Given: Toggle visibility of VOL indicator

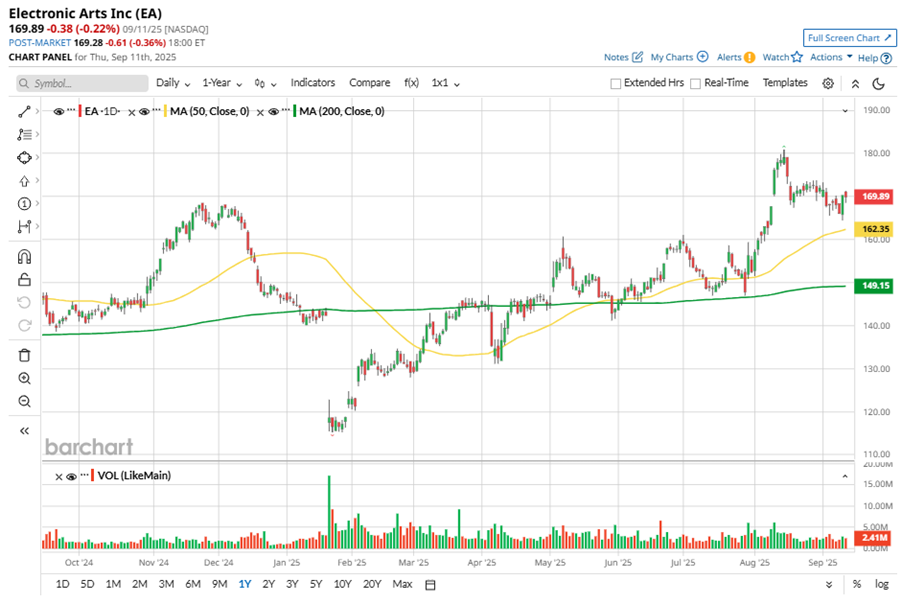Looking at the screenshot, I should click(71, 476).
